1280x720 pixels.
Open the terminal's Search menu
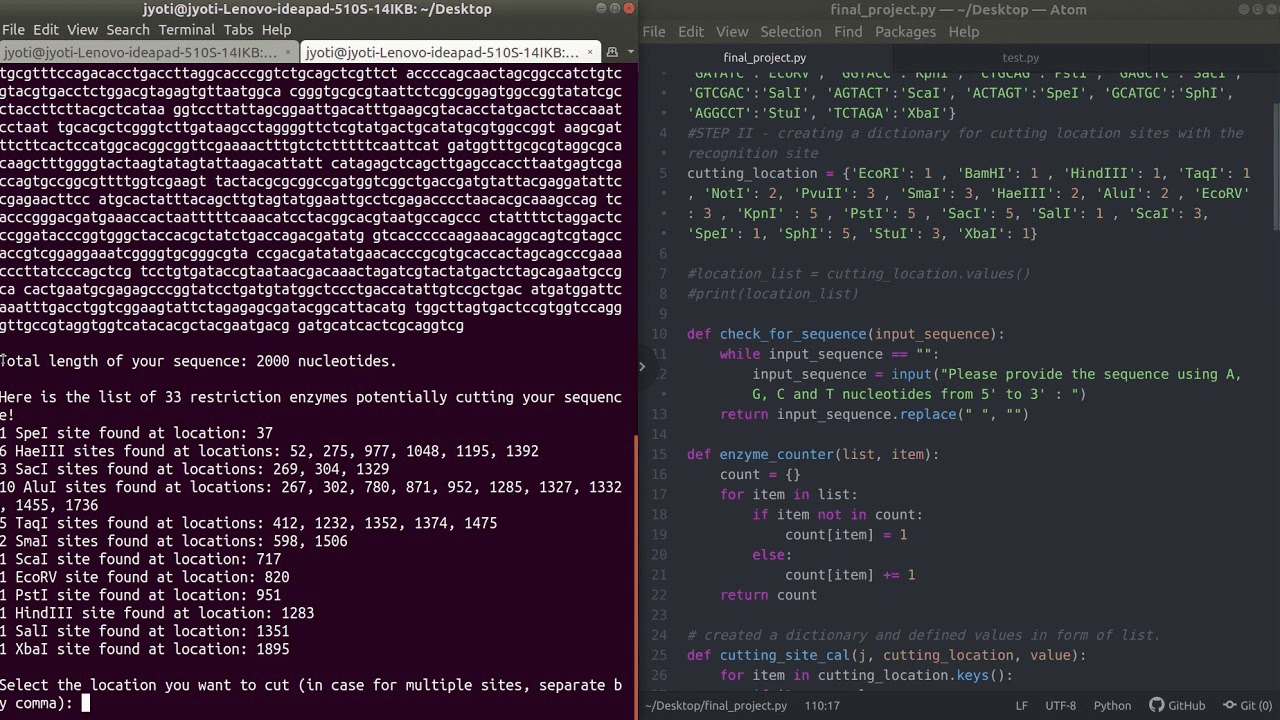(128, 30)
